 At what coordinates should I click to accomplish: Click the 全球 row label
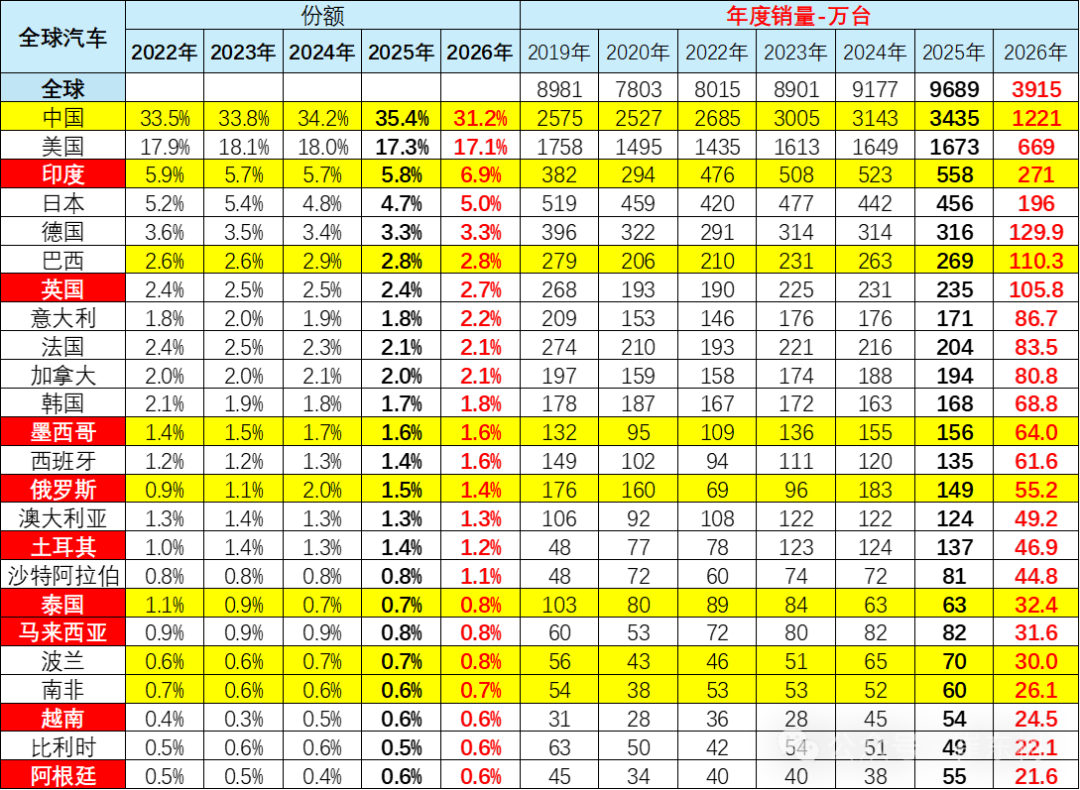click(x=63, y=88)
